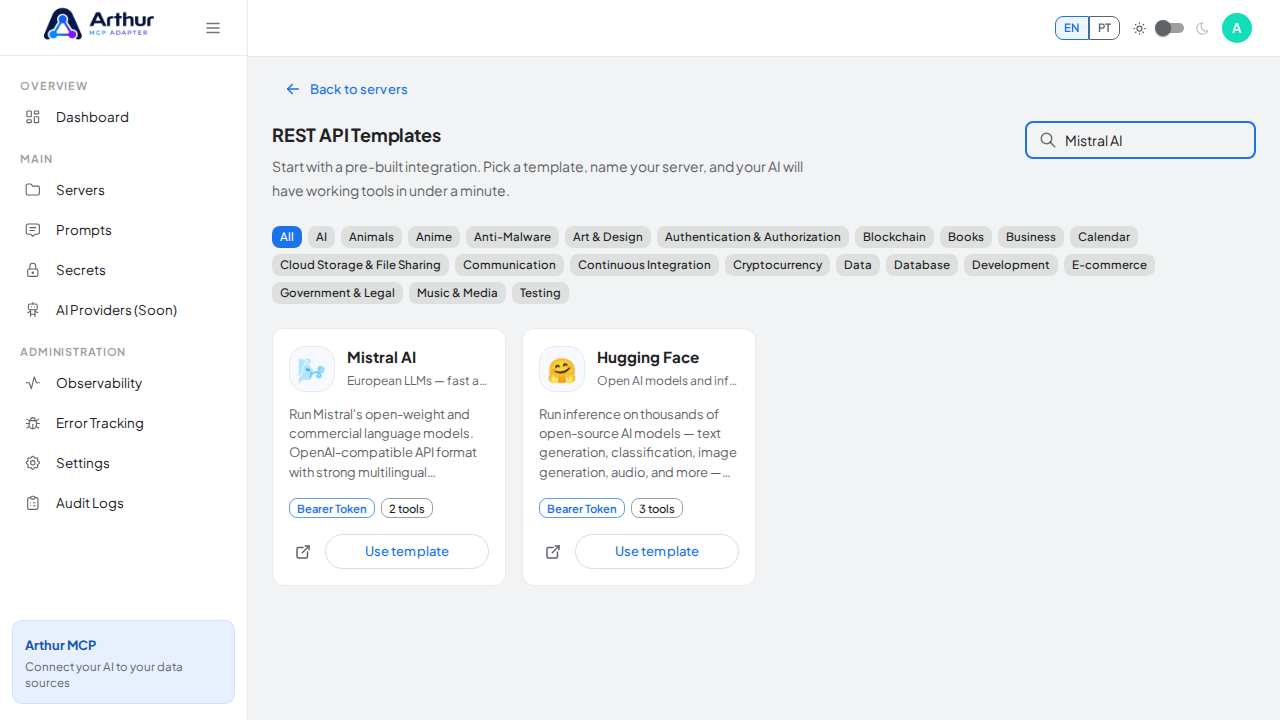Click the Hugging Face emoji logo

[562, 369]
